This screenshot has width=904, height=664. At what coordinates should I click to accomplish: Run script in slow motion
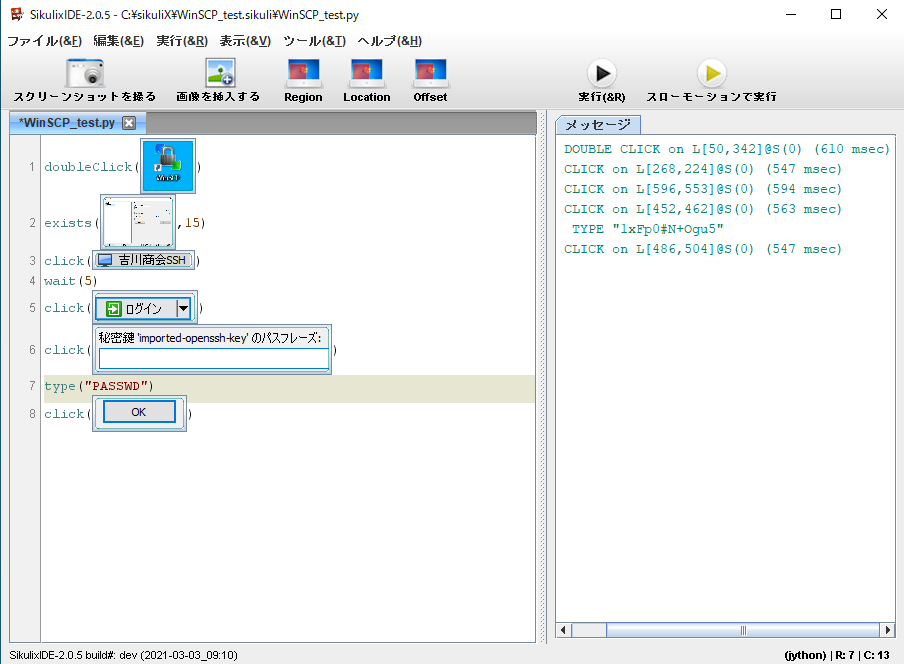(x=711, y=74)
